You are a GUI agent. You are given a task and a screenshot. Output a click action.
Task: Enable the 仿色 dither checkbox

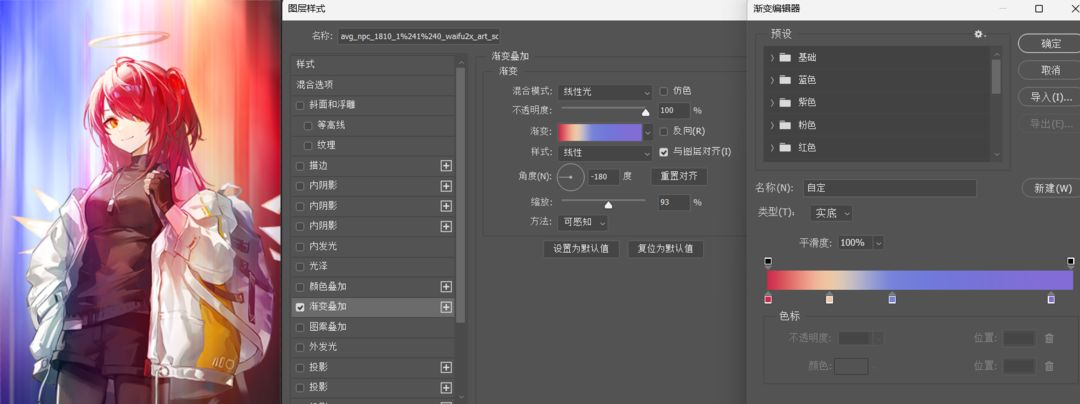[664, 91]
